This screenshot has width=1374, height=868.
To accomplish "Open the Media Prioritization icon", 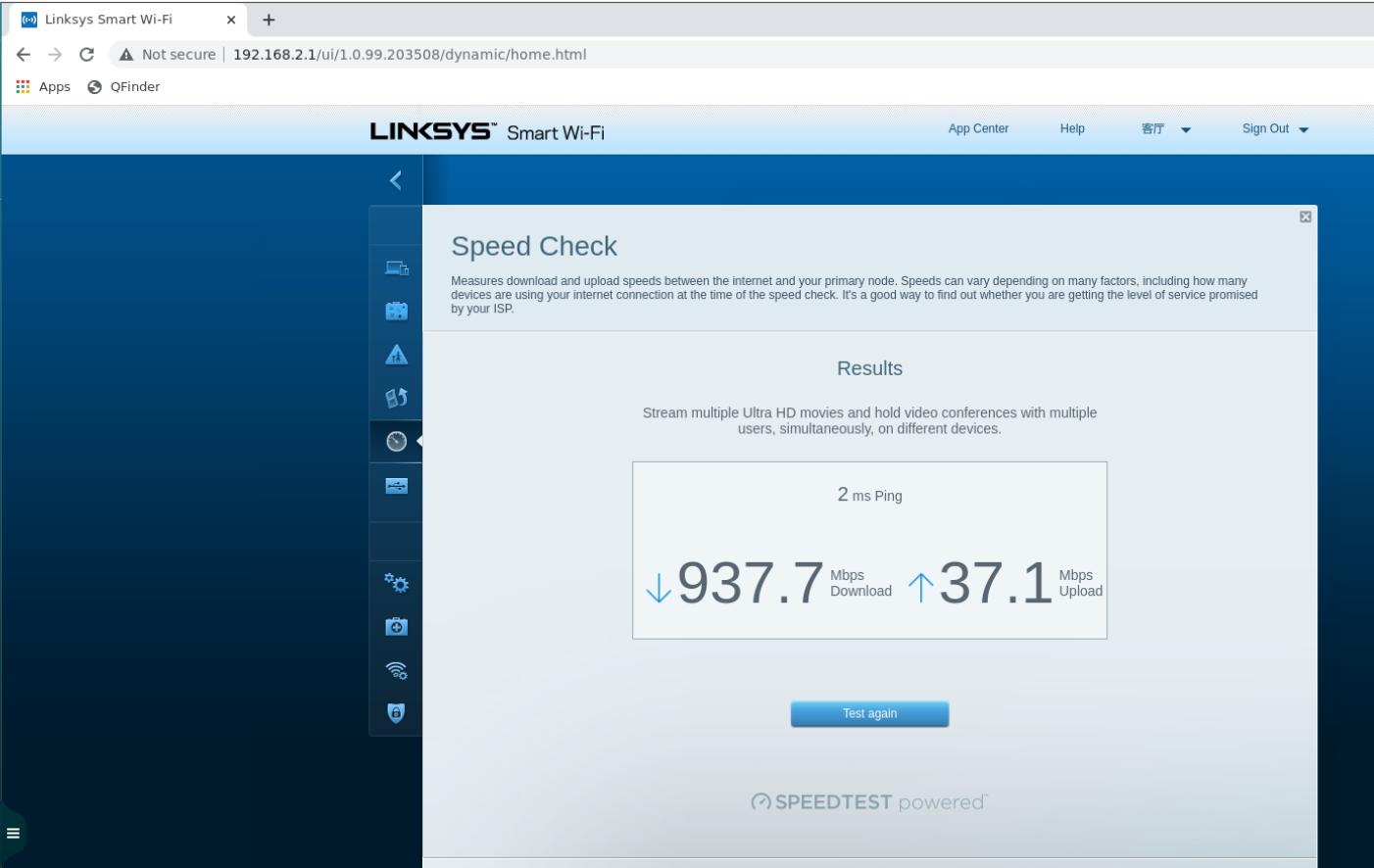I will coord(396,398).
